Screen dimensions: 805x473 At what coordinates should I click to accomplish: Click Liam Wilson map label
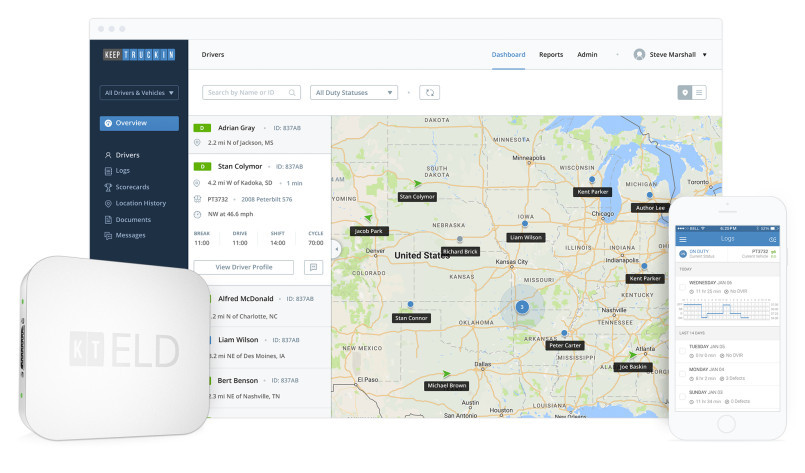tap(526, 237)
